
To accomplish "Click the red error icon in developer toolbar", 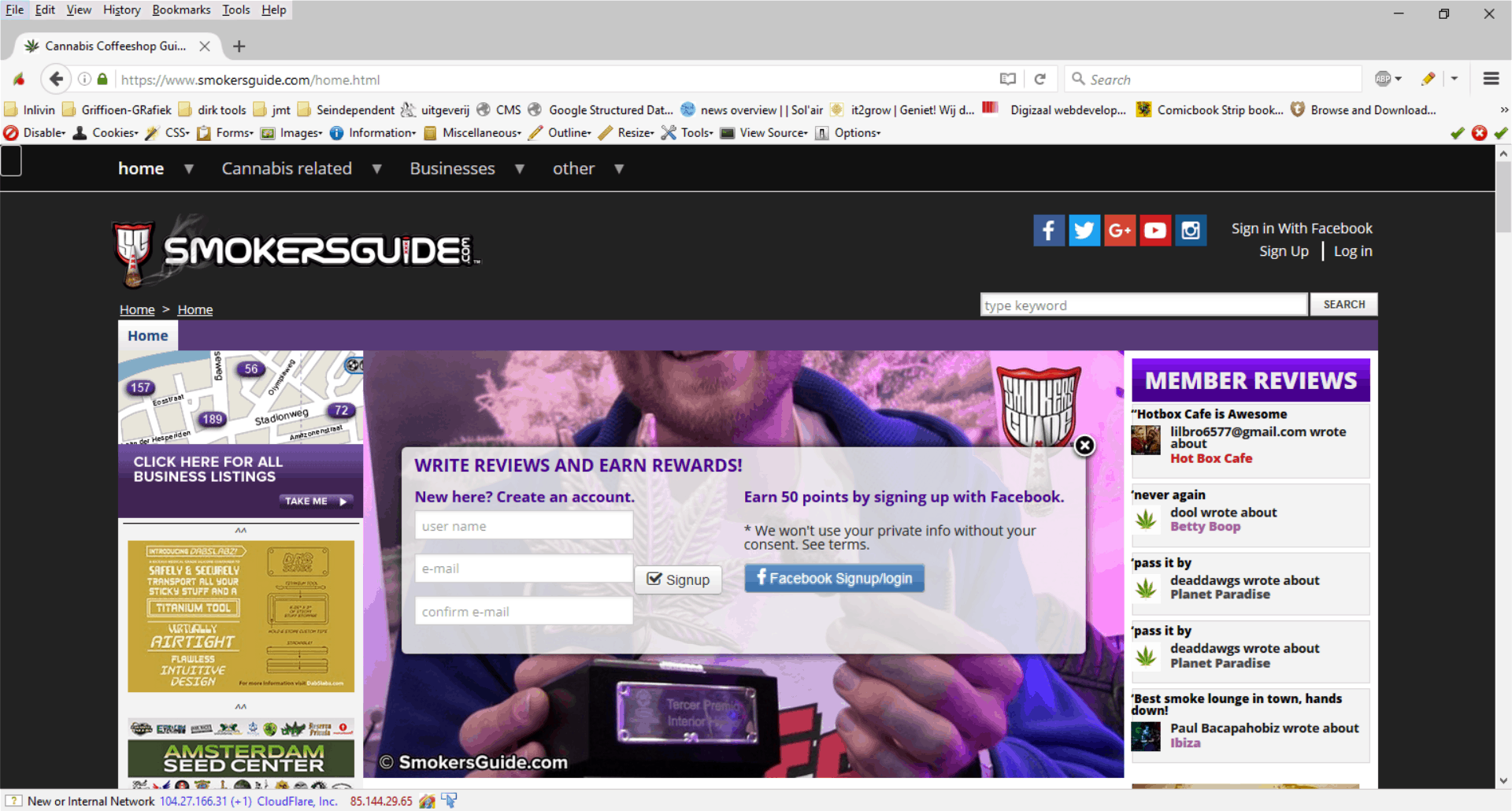I will pos(1480,133).
